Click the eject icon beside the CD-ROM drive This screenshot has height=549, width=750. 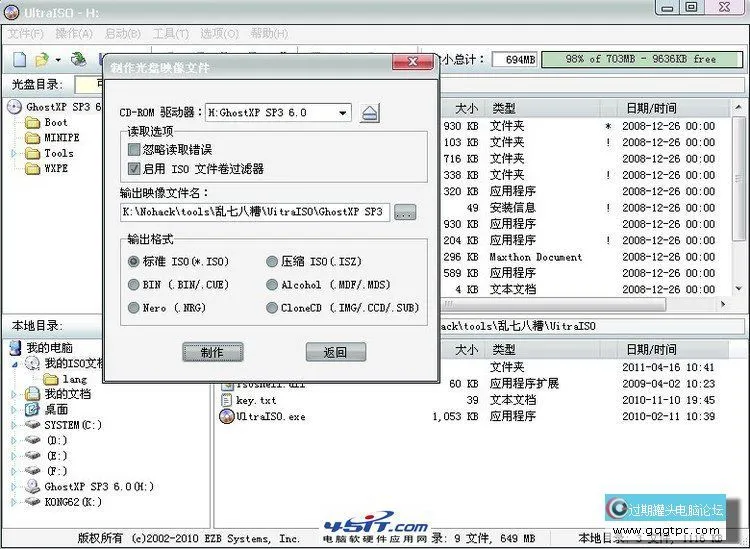click(x=370, y=113)
